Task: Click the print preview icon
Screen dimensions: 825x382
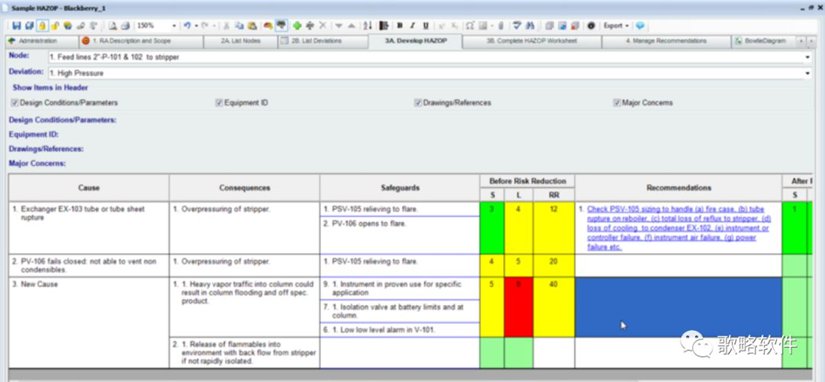Action: coord(113,25)
